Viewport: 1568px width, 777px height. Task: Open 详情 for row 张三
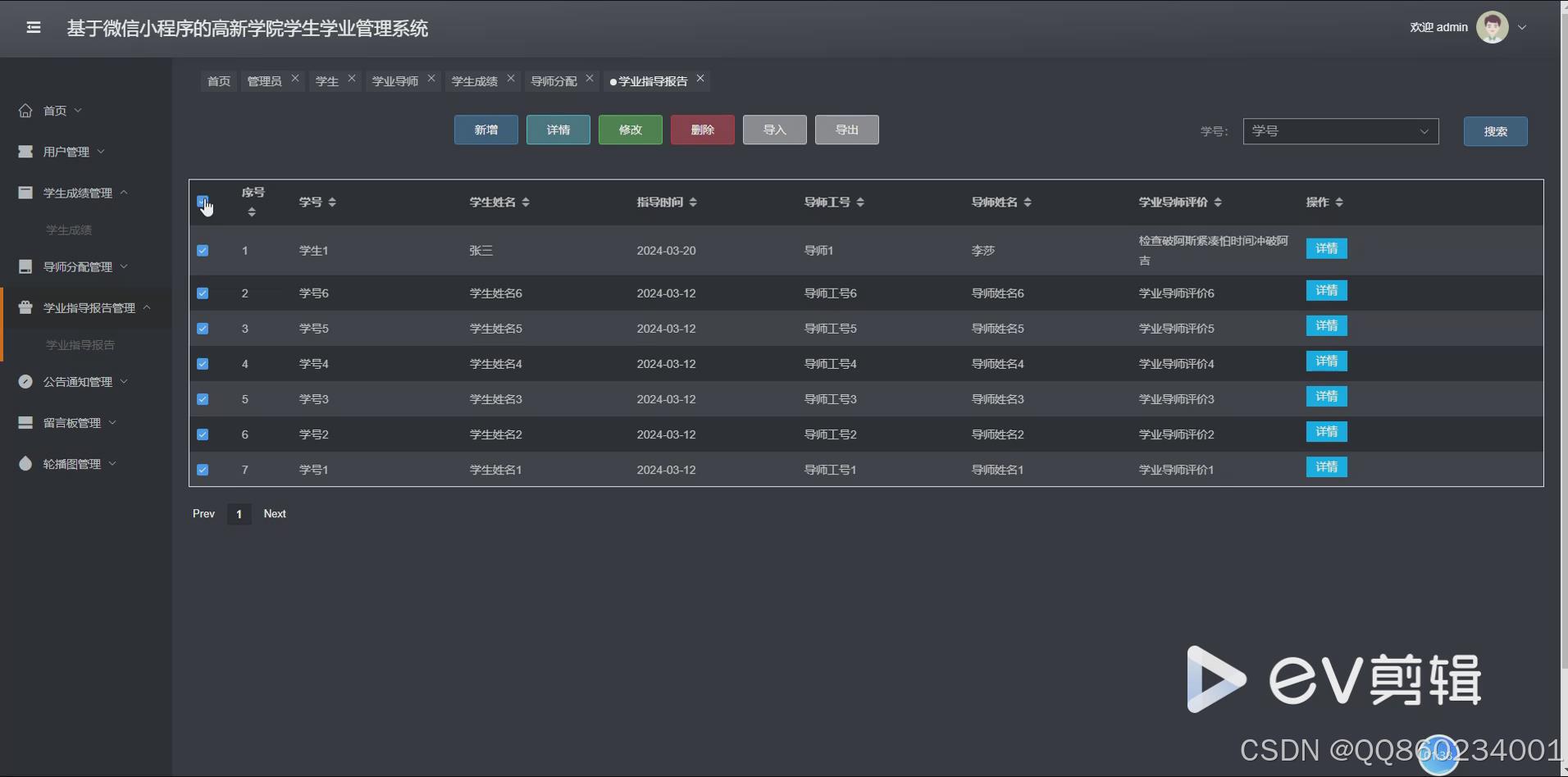(x=1327, y=248)
